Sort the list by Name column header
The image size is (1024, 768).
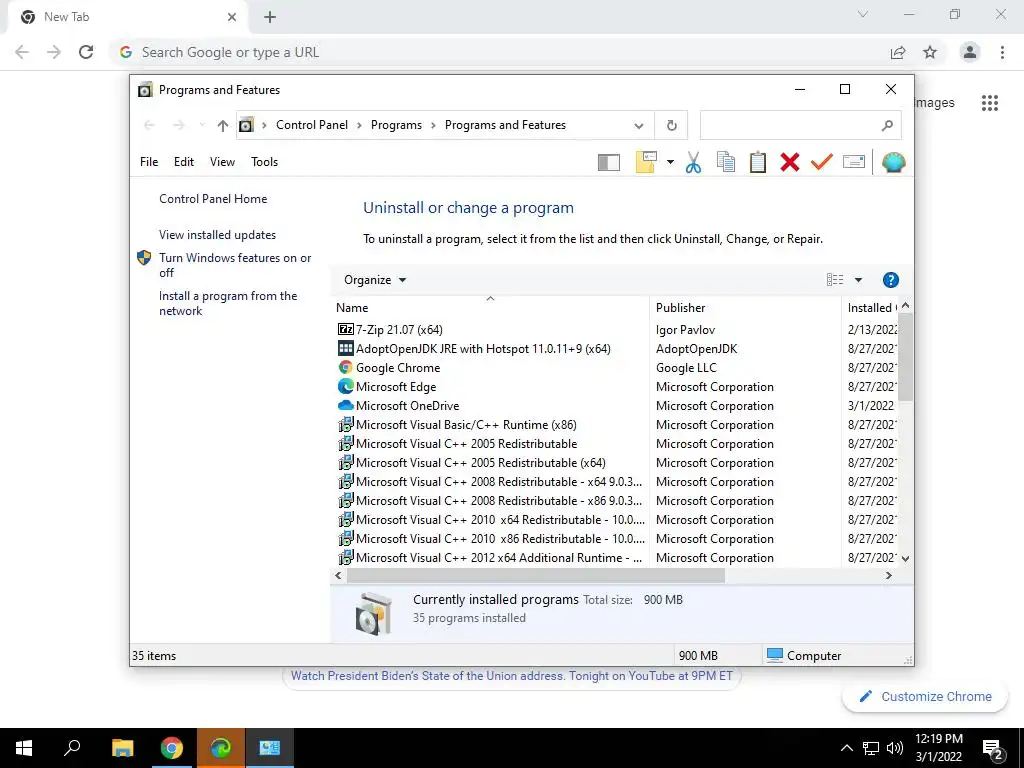click(x=490, y=308)
